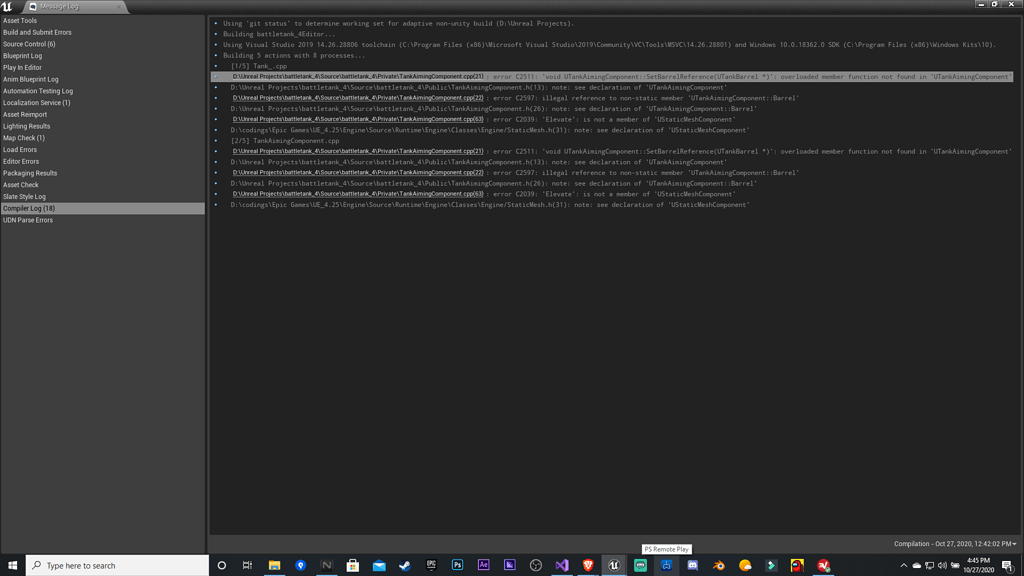This screenshot has width=1024, height=576.
Task: Open second TankAimingComponent.cpp(21) link under [2/5]
Action: coord(358,151)
